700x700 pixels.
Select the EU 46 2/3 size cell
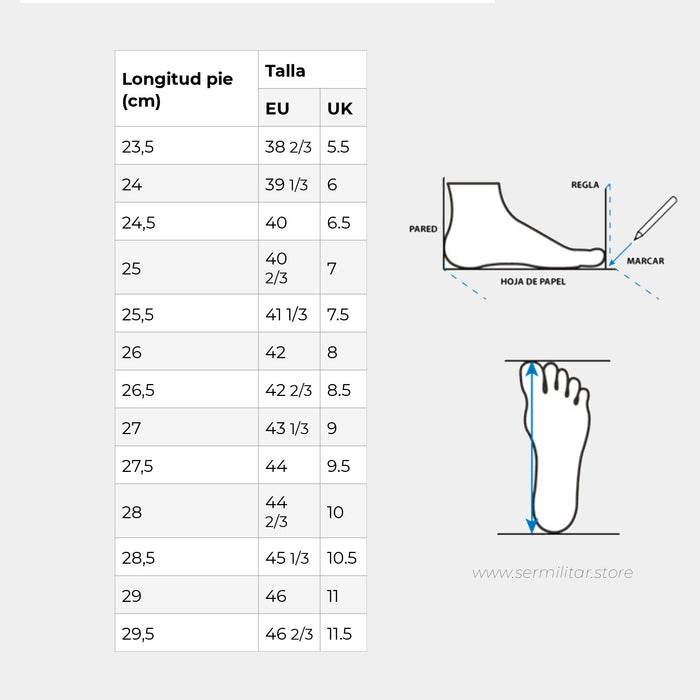pos(289,634)
